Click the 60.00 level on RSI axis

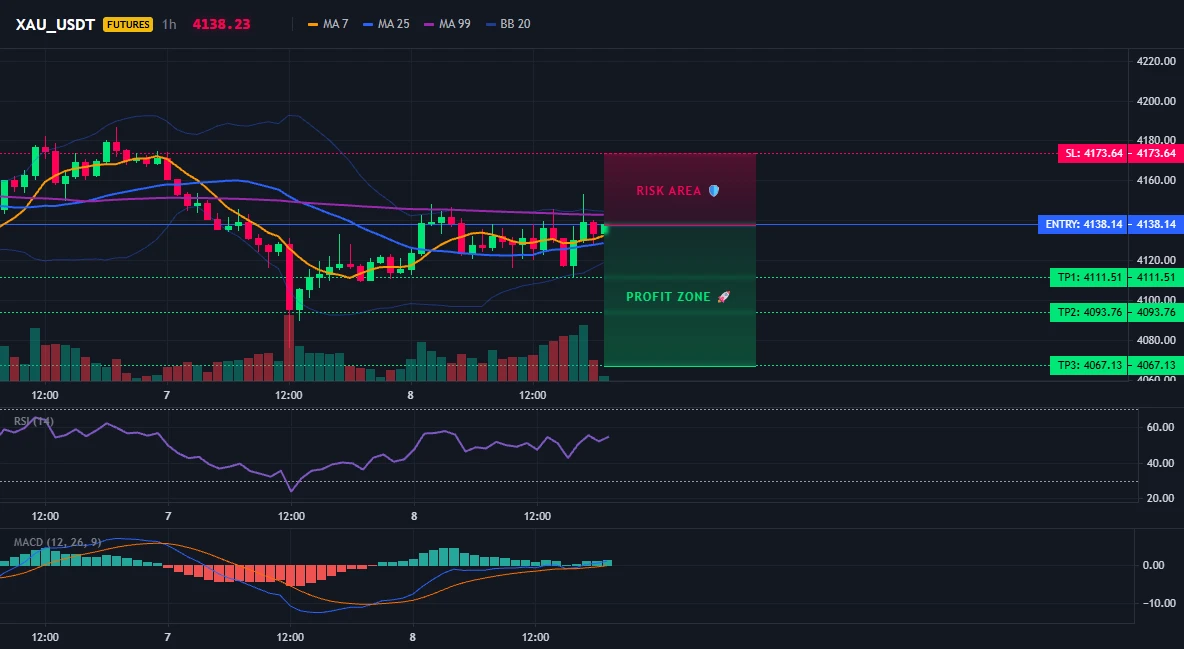pyautogui.click(x=1159, y=428)
